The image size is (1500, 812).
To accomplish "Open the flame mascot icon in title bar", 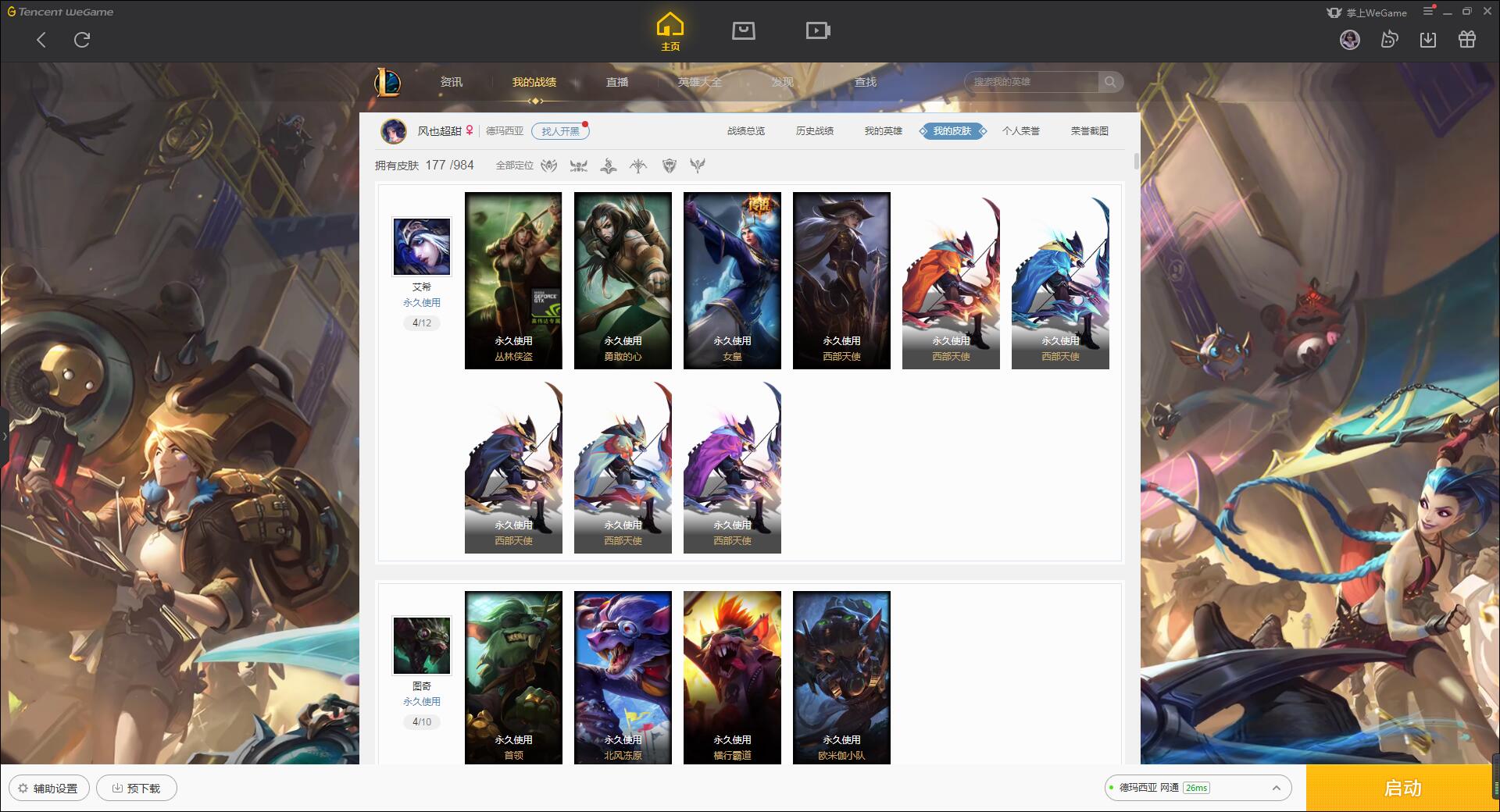I will [x=1389, y=40].
